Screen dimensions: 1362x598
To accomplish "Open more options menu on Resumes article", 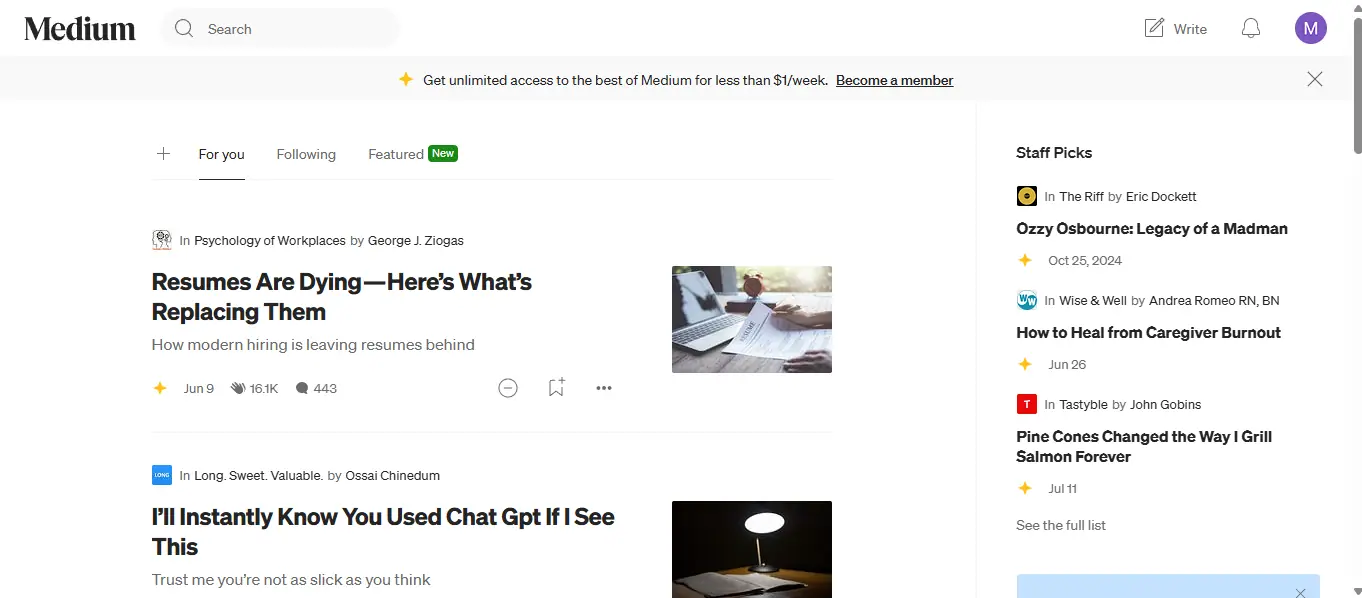I will tap(604, 388).
